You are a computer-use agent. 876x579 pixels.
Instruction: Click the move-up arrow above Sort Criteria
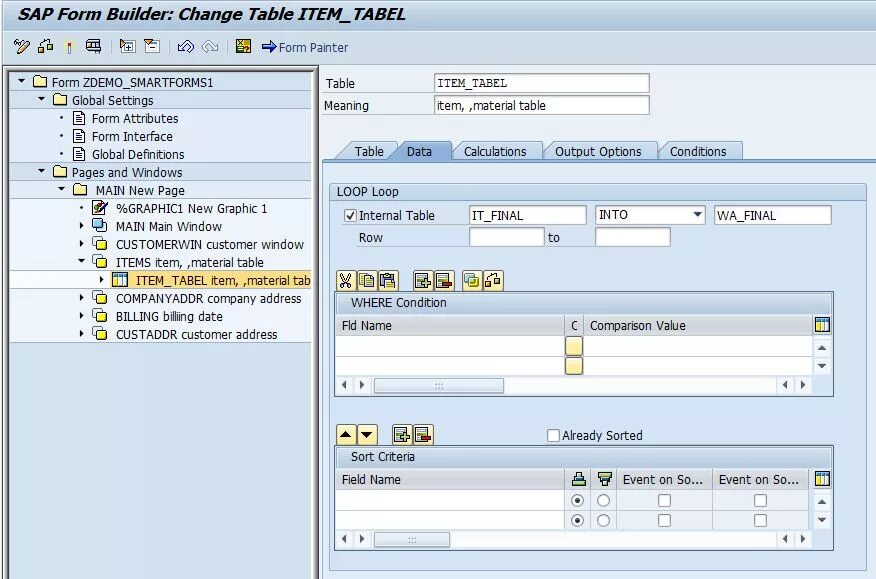point(346,434)
